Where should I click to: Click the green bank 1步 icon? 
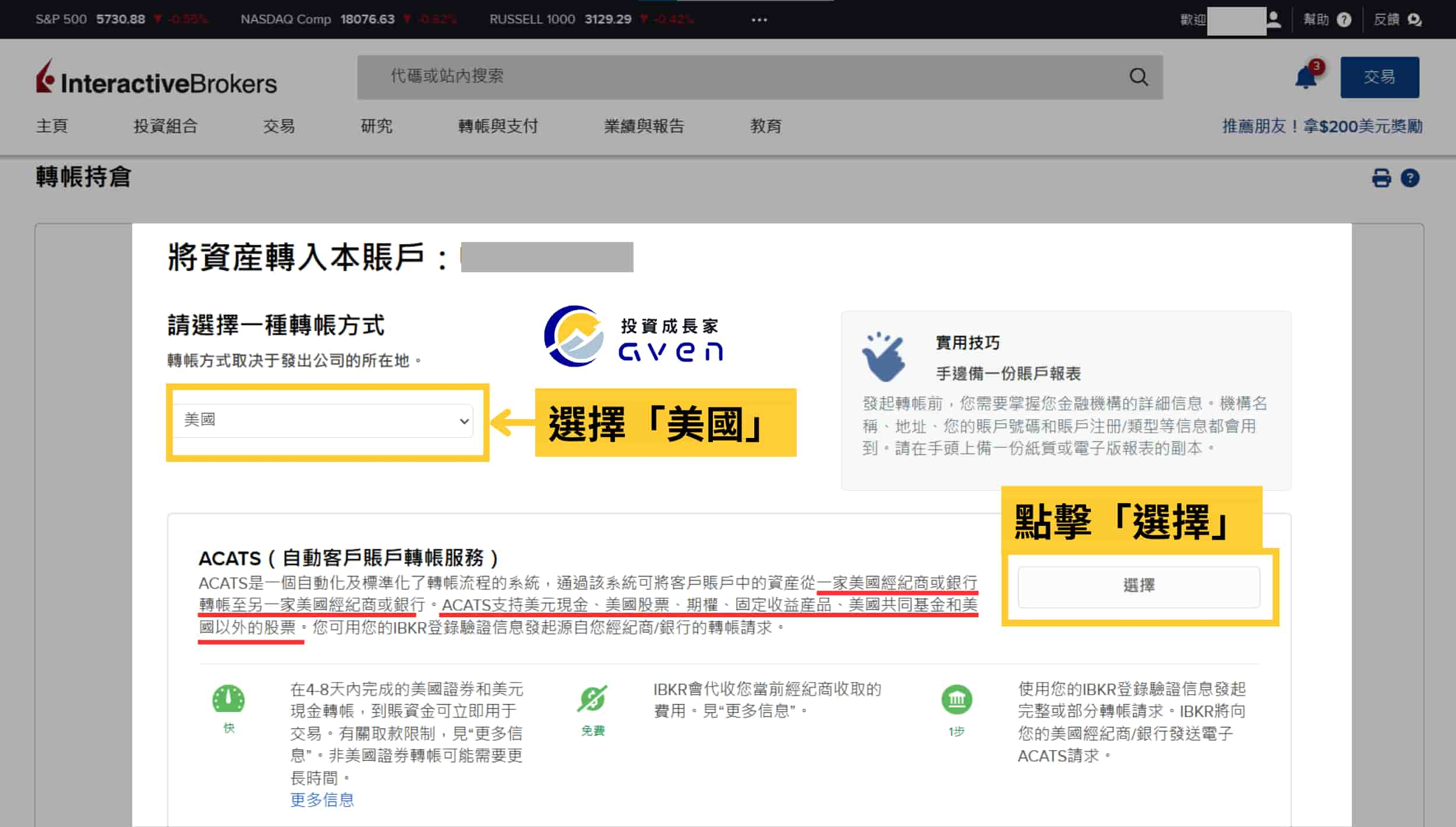pyautogui.click(x=956, y=699)
